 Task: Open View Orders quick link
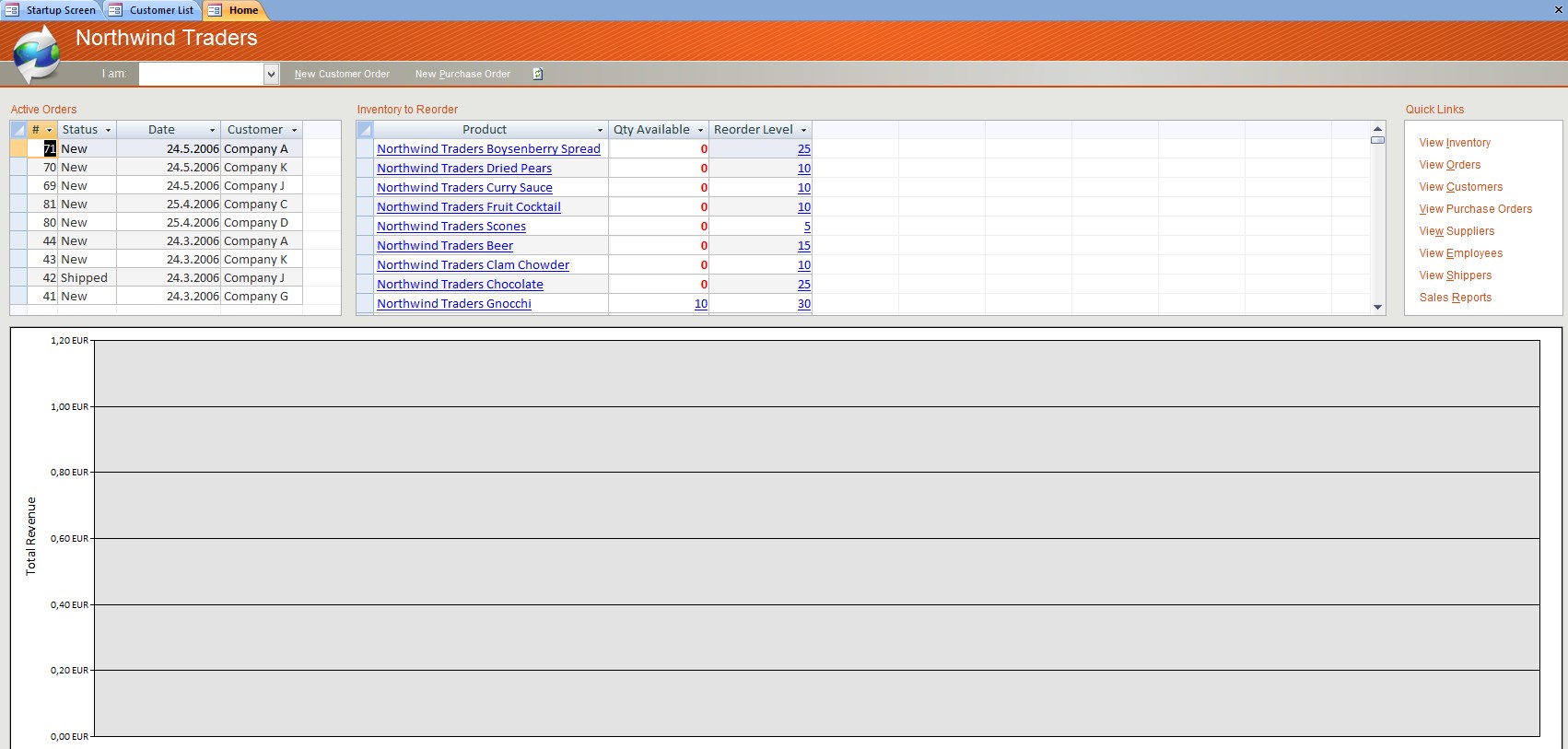click(1450, 165)
